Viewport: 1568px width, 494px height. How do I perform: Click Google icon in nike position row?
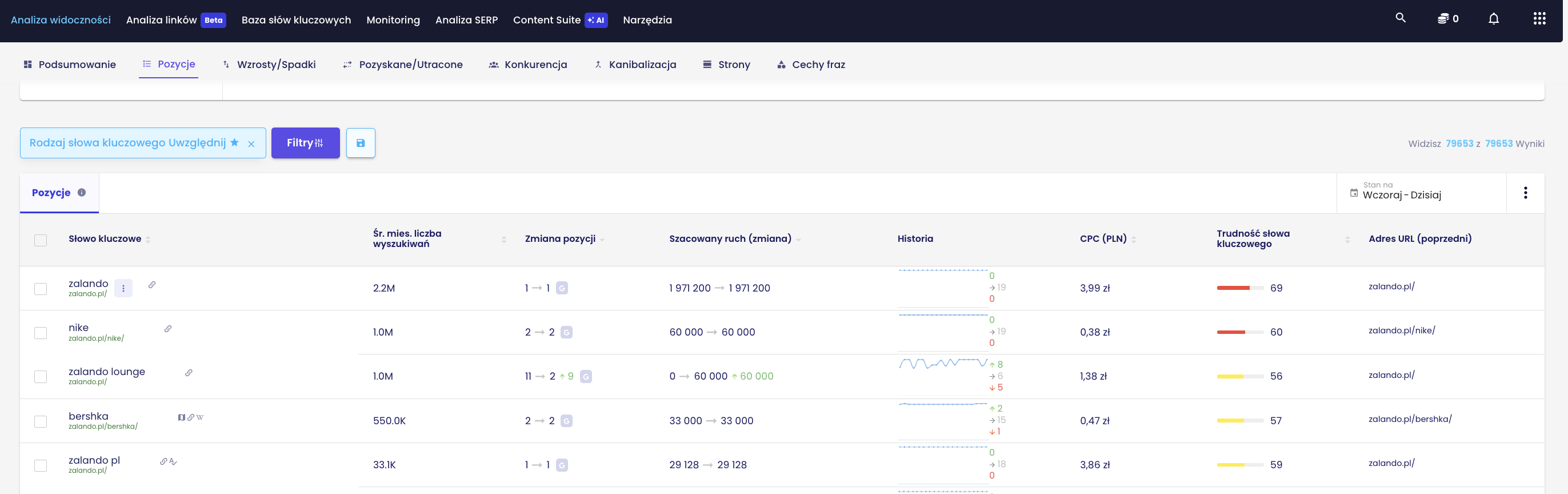click(566, 333)
